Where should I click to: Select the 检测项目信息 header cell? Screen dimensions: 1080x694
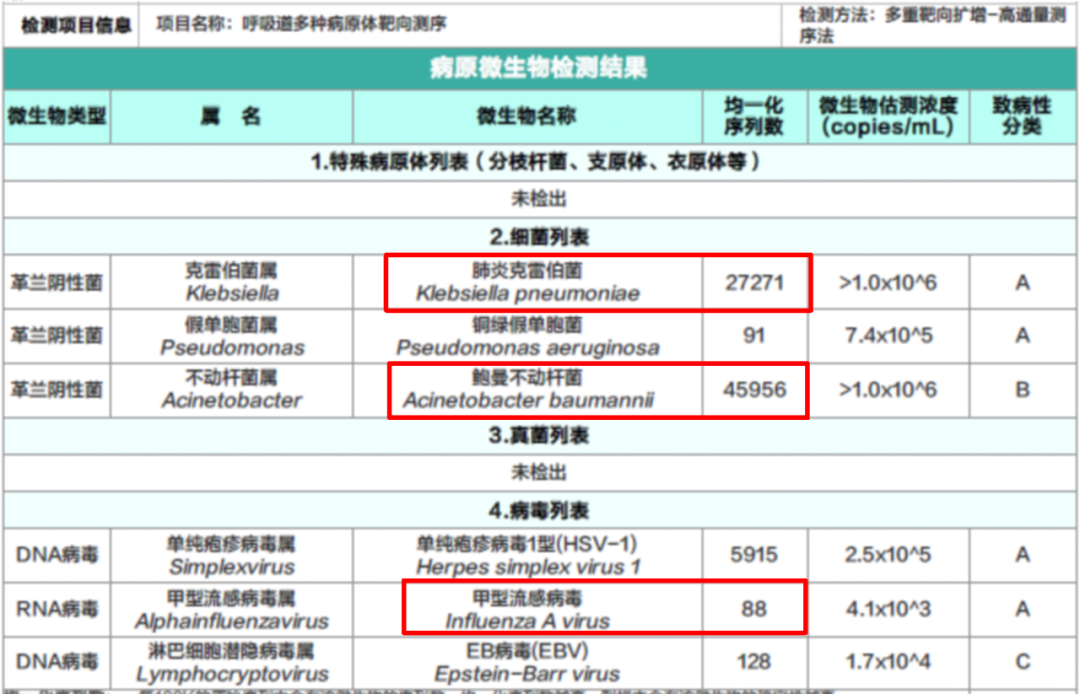(x=76, y=25)
